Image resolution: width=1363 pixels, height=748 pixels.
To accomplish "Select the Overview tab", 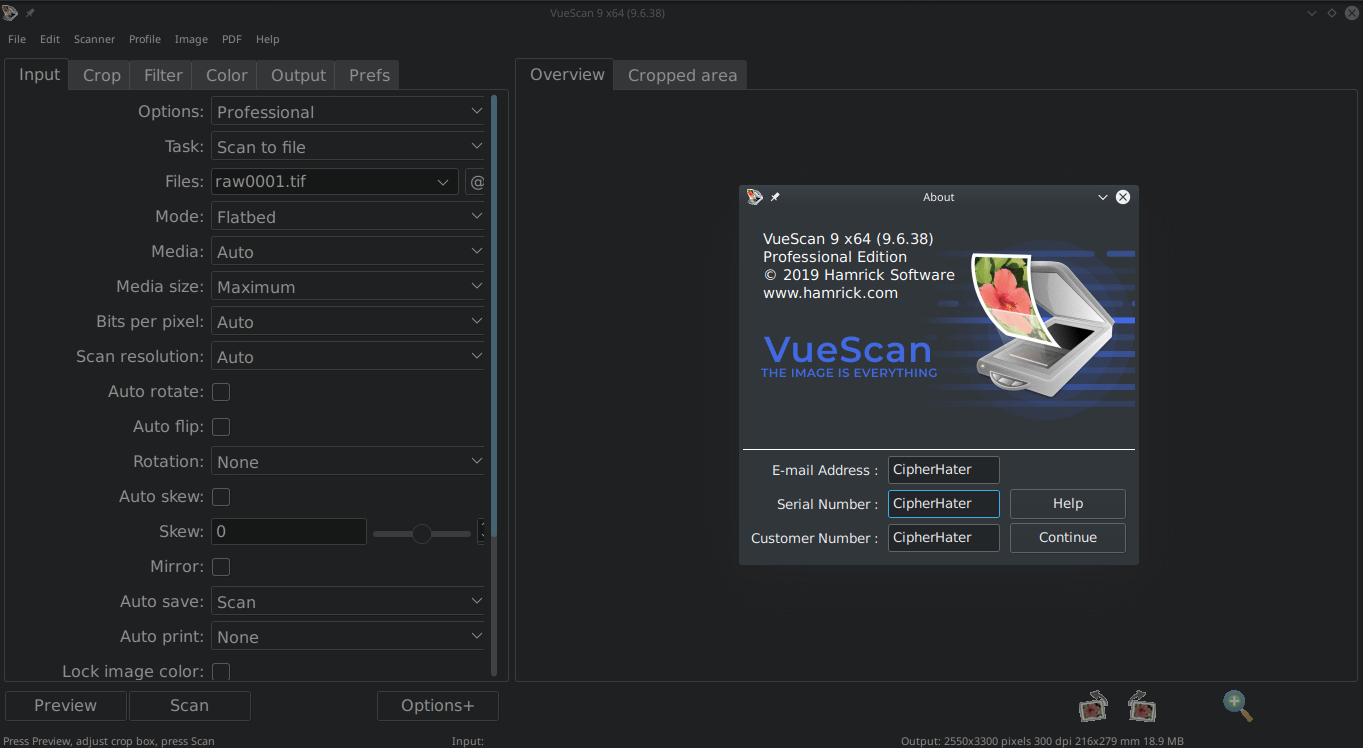I will click(x=567, y=74).
